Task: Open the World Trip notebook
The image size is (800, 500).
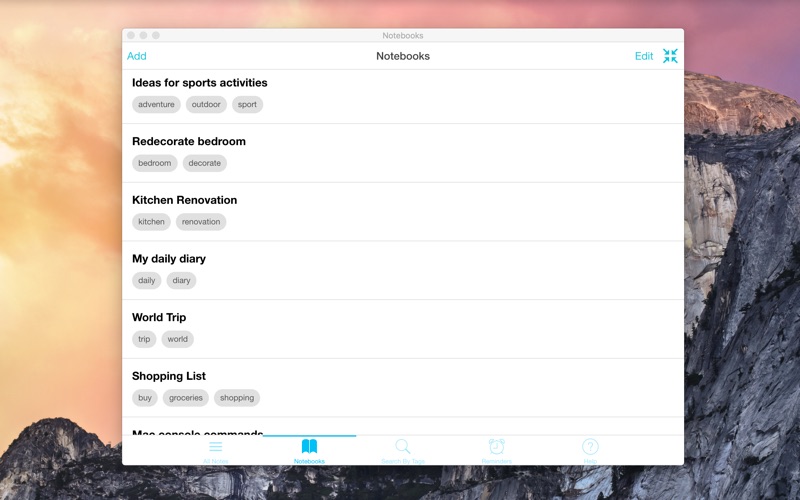Action: pos(403,329)
